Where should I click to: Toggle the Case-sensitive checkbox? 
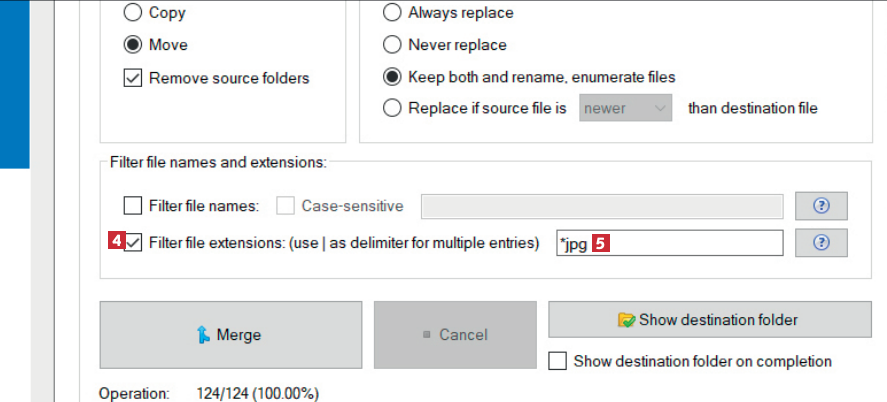[x=285, y=206]
